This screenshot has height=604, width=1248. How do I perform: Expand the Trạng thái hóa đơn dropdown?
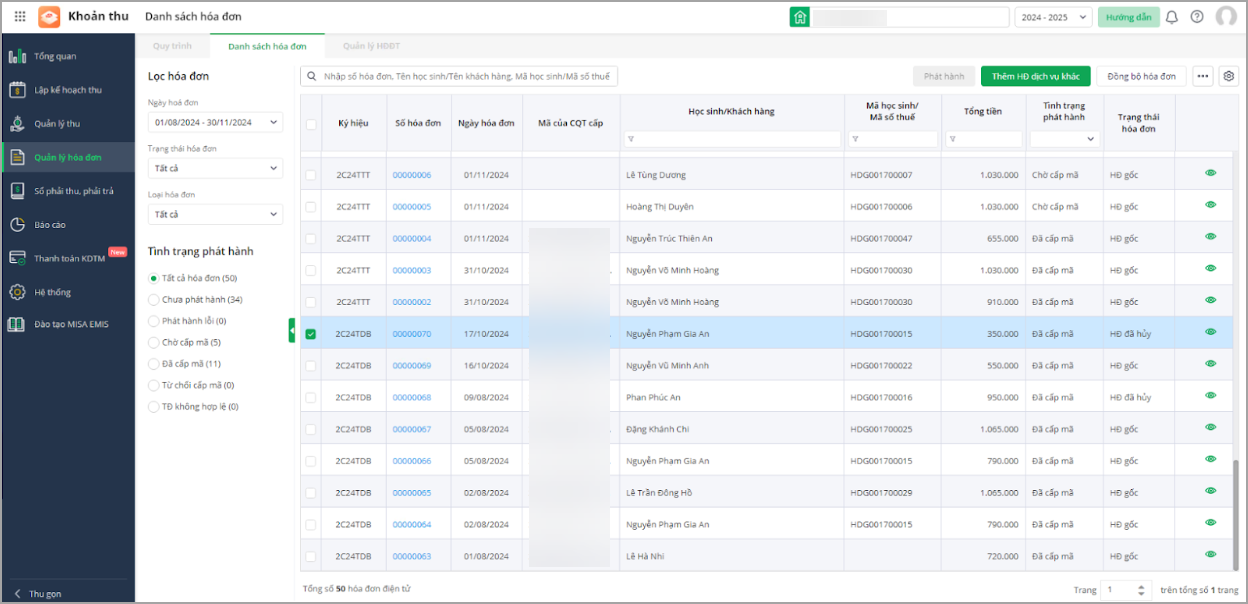pos(215,168)
